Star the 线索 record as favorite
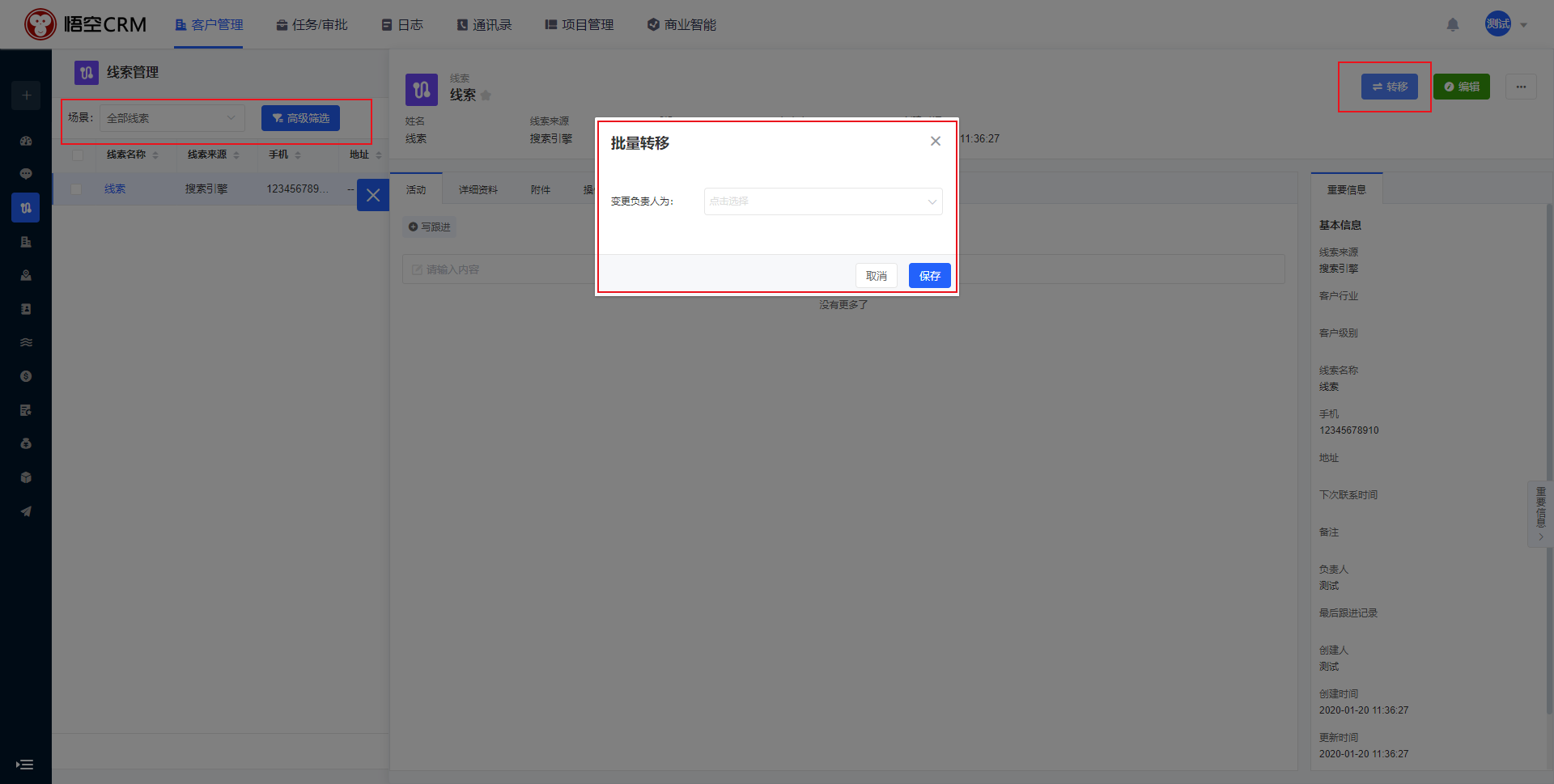 click(486, 95)
